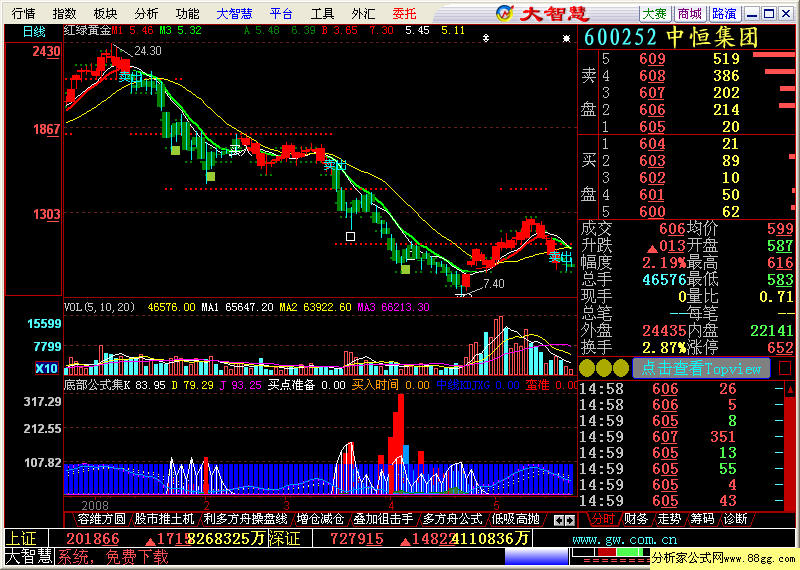Switch to the 财务 tab
Image resolution: width=800 pixels, height=570 pixels.
[x=636, y=519]
